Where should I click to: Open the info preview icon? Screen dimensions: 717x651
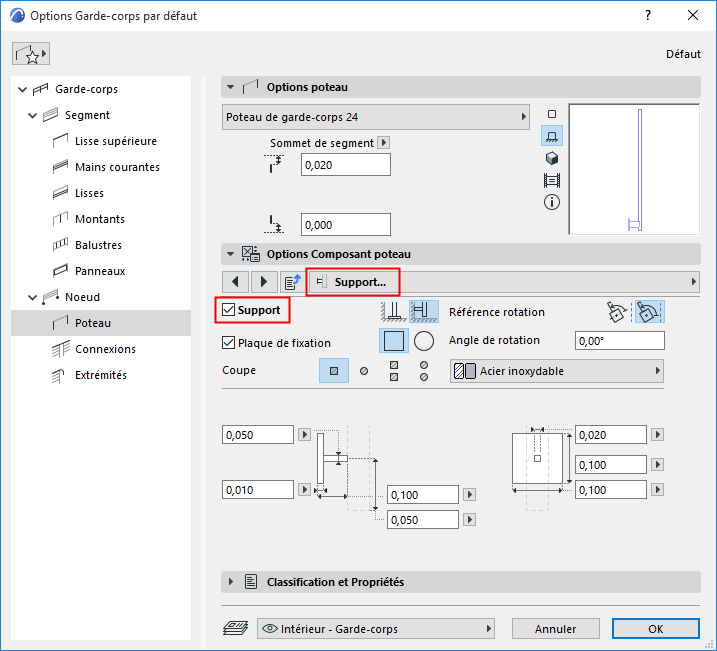[552, 202]
